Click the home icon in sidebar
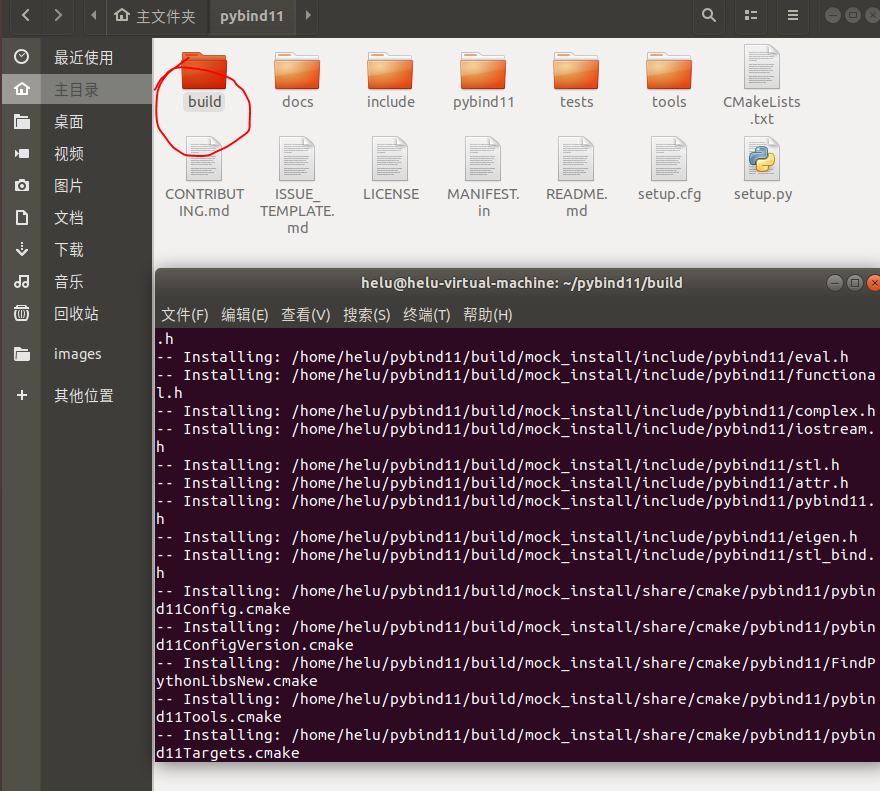Image resolution: width=880 pixels, height=791 pixels. (21, 89)
